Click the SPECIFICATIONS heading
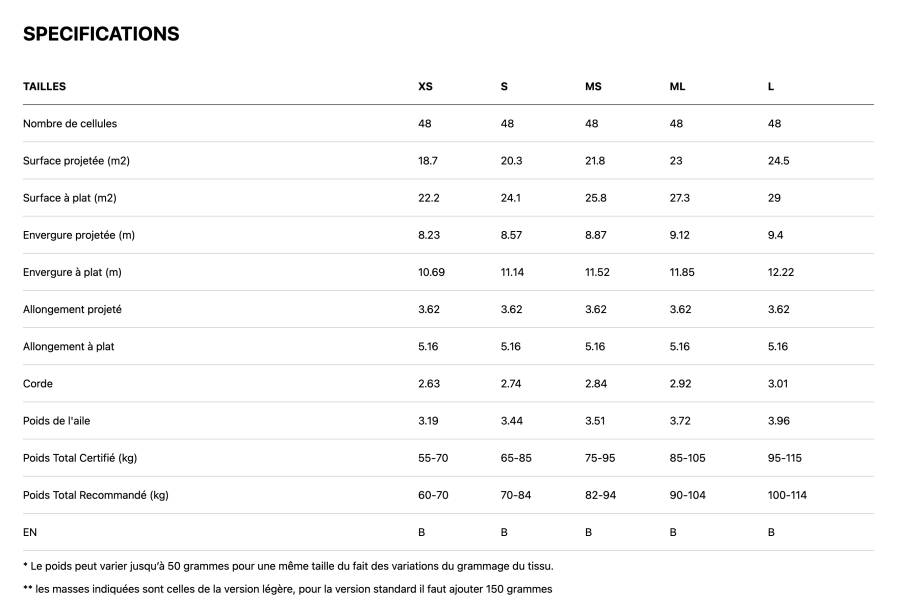Image resolution: width=899 pixels, height=613 pixels. click(101, 34)
